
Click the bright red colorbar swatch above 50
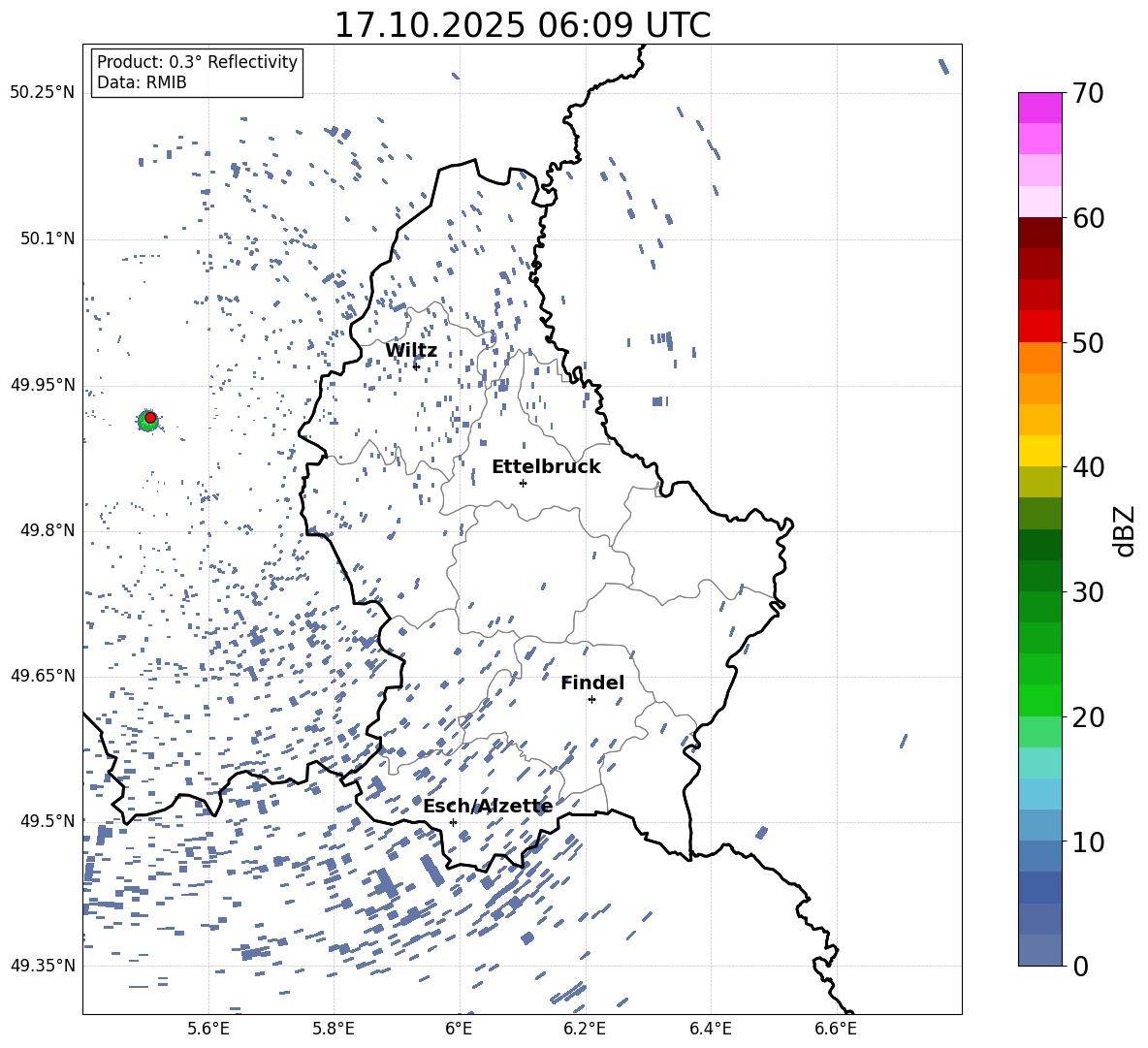(x=1040, y=327)
